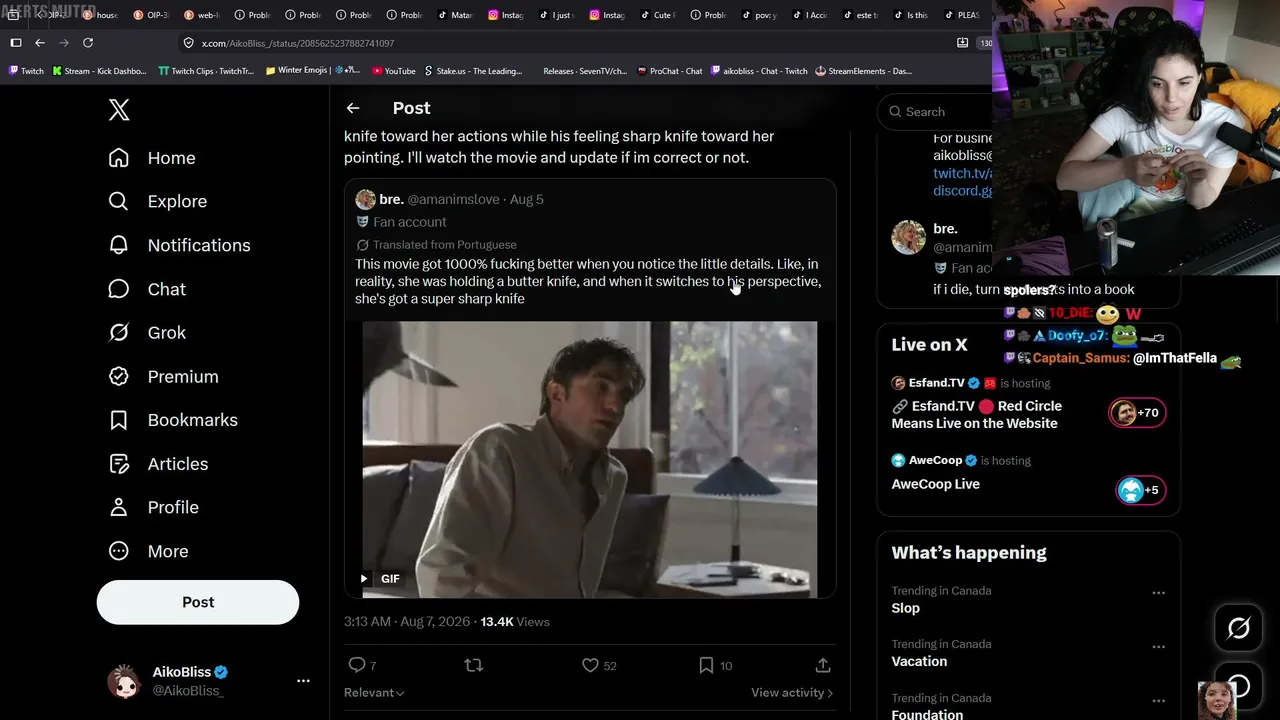Open account options dots beside AikoBliss
The image size is (1280, 720).
pos(303,681)
